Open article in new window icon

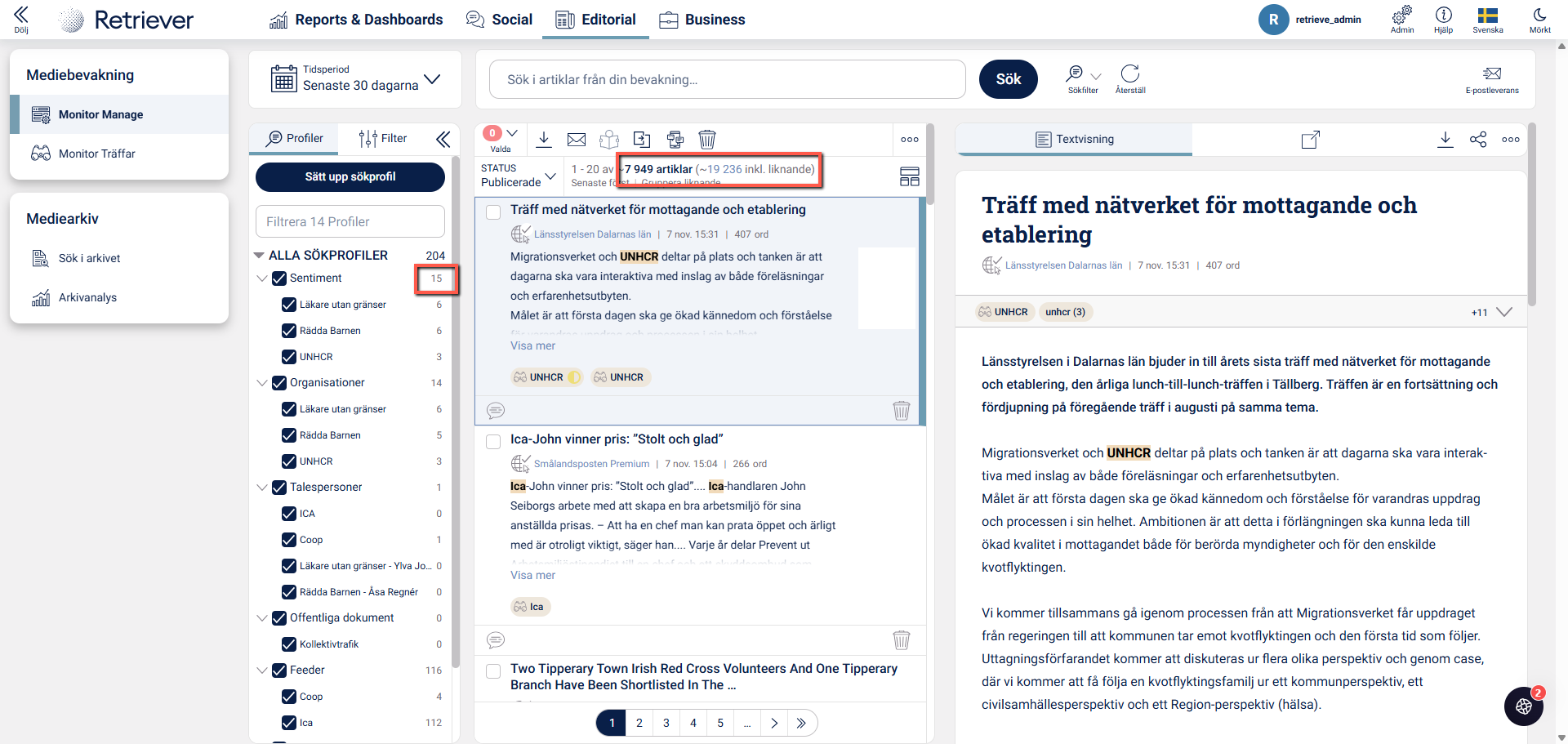click(1310, 140)
